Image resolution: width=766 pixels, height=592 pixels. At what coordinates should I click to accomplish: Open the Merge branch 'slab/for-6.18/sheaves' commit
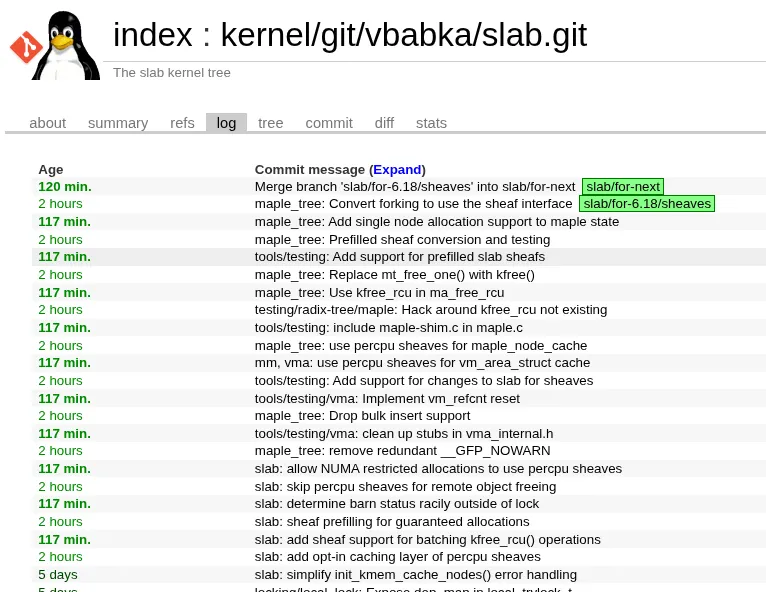pyautogui.click(x=414, y=187)
